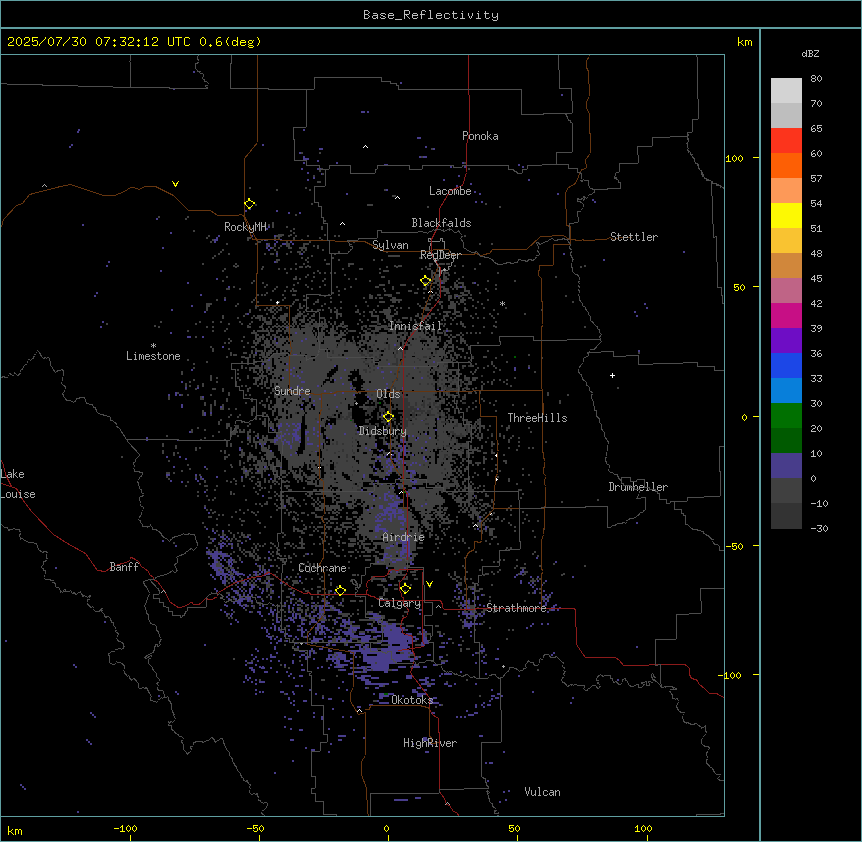
Task: Select the Sundre label
Action: point(292,391)
